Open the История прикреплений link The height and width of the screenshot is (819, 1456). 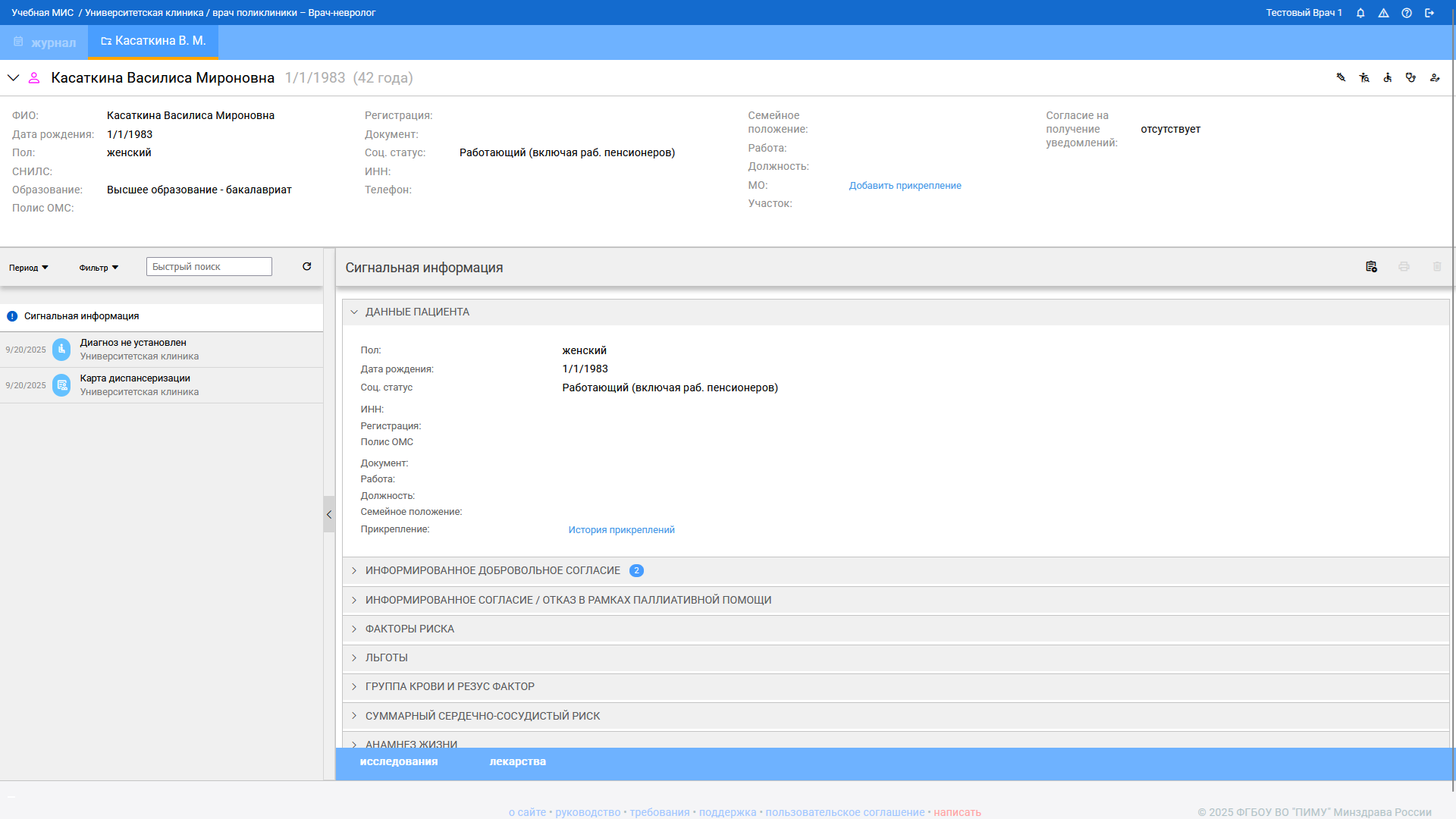621,530
